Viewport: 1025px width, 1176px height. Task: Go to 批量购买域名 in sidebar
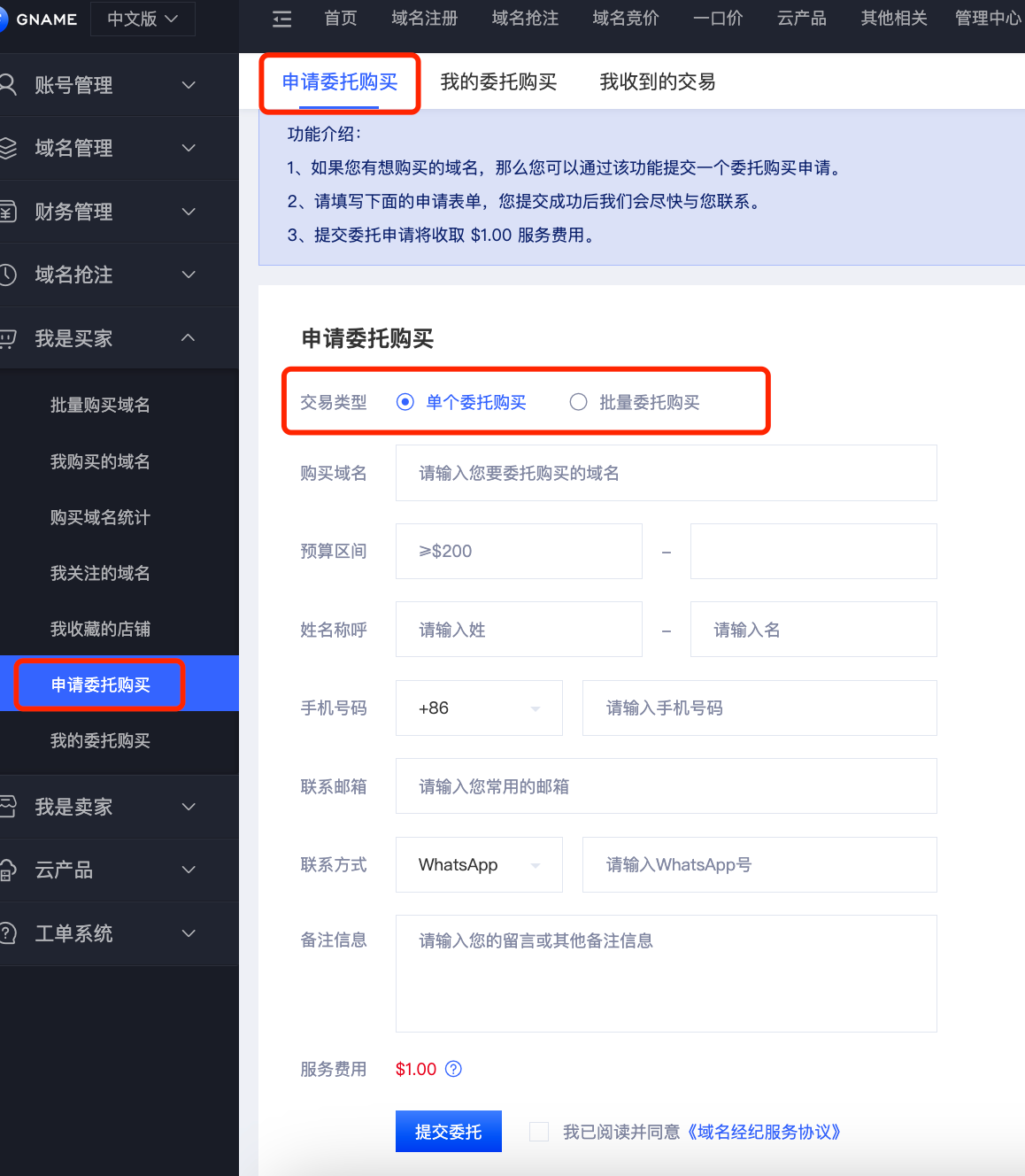tap(100, 405)
